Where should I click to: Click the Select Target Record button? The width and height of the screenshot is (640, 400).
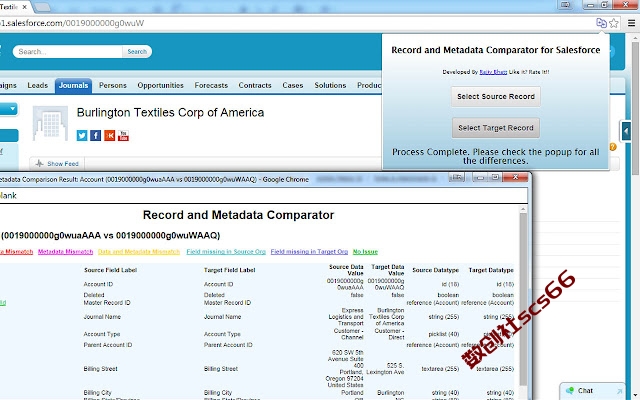[496, 128]
